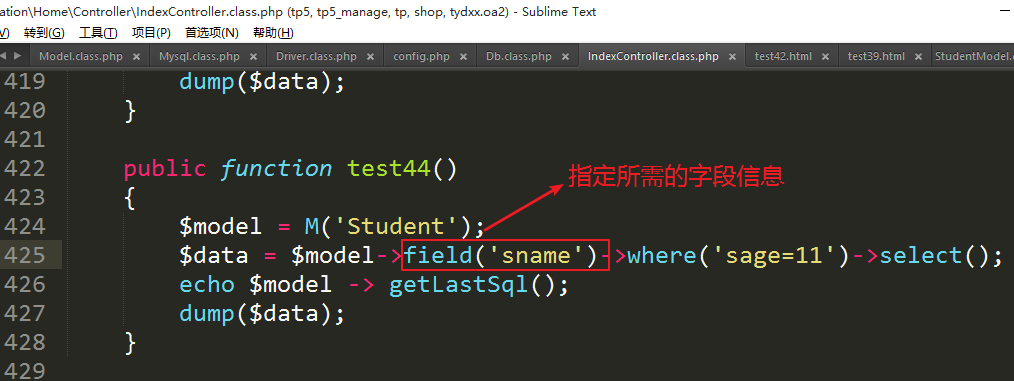Open the 工具(T) menu
Screen dimensions: 1014x381
tap(98, 32)
